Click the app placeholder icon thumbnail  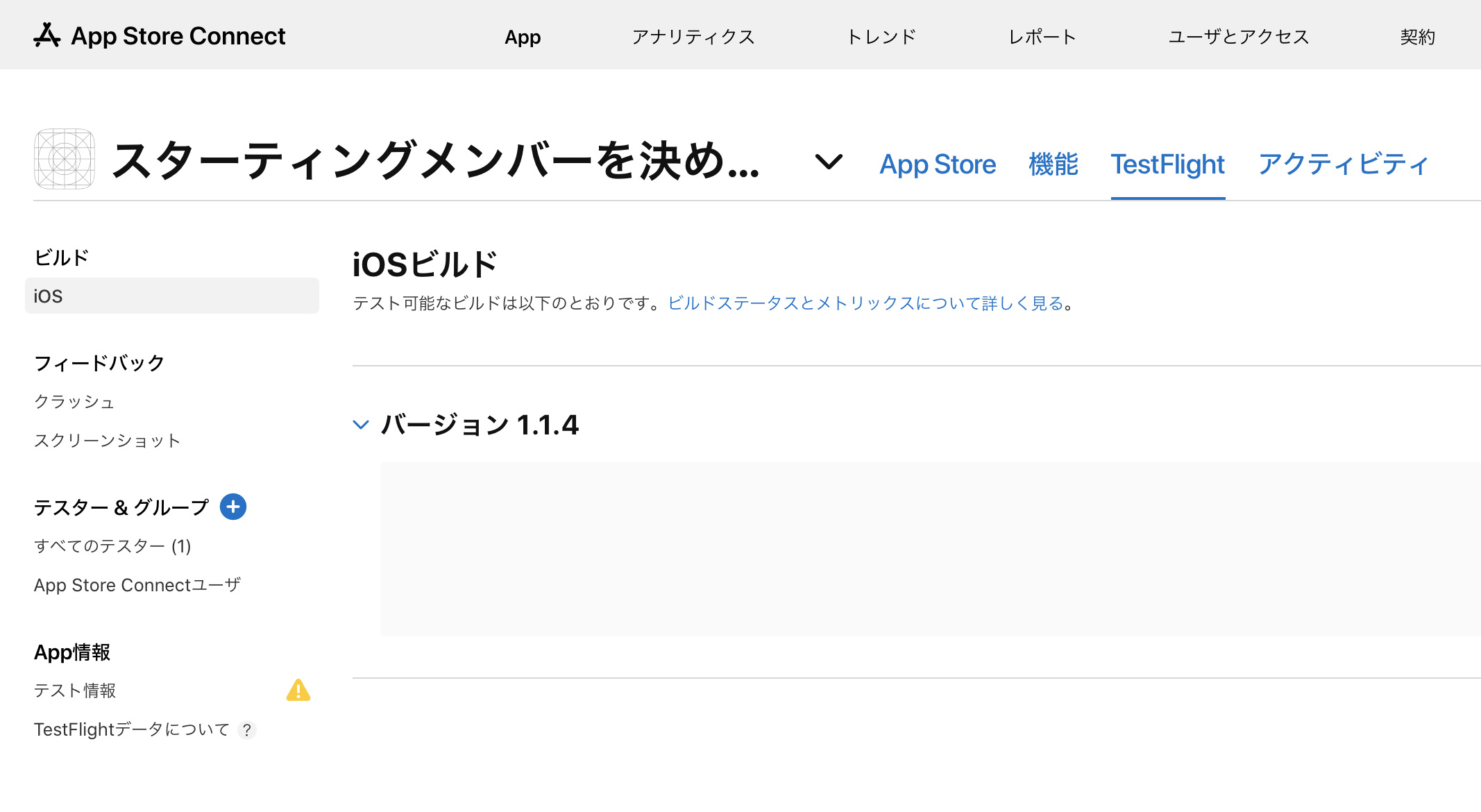click(x=65, y=159)
